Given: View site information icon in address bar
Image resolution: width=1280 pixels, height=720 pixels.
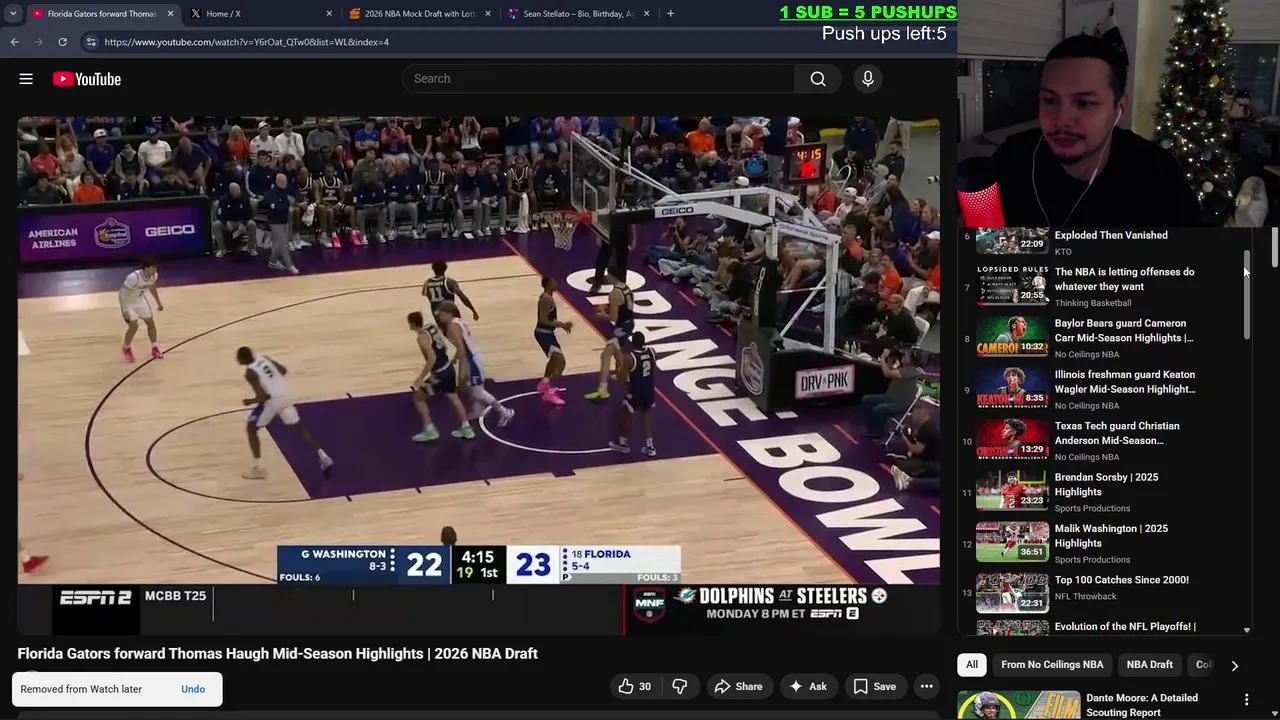Looking at the screenshot, I should click(91, 42).
